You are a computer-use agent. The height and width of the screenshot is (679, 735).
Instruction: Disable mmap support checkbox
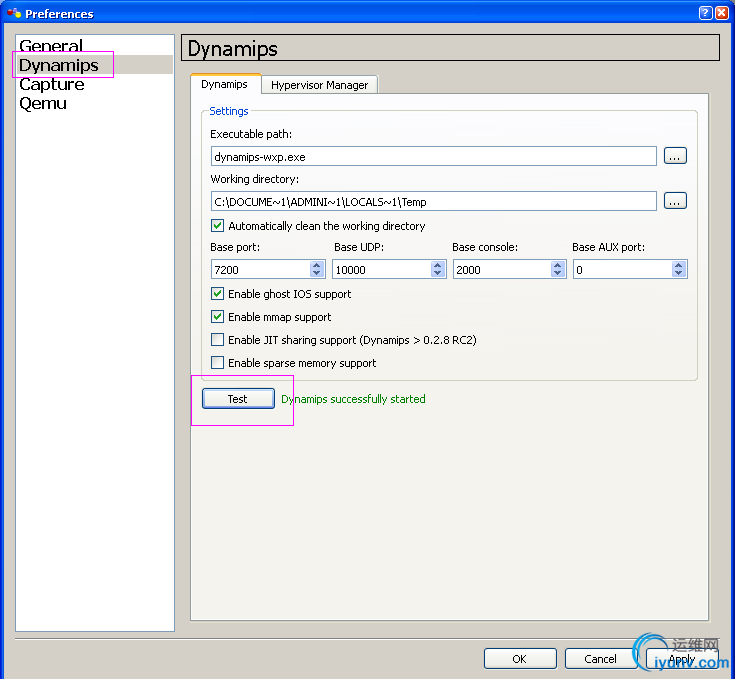click(218, 317)
